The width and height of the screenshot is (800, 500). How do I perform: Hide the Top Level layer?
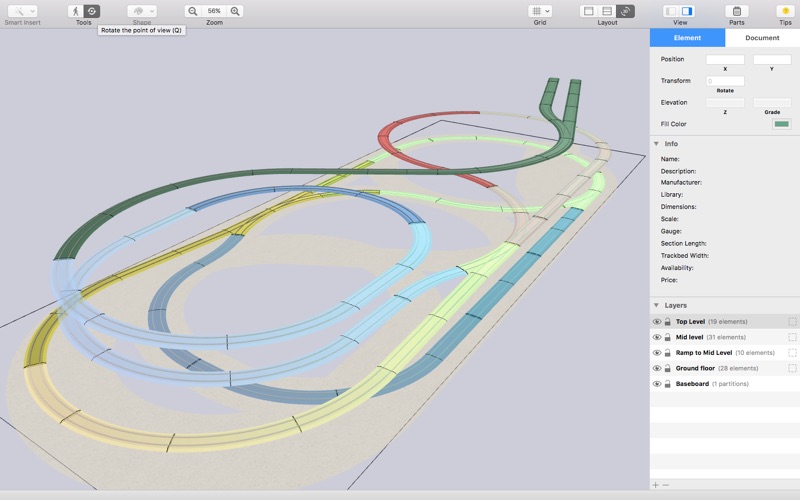(x=657, y=322)
